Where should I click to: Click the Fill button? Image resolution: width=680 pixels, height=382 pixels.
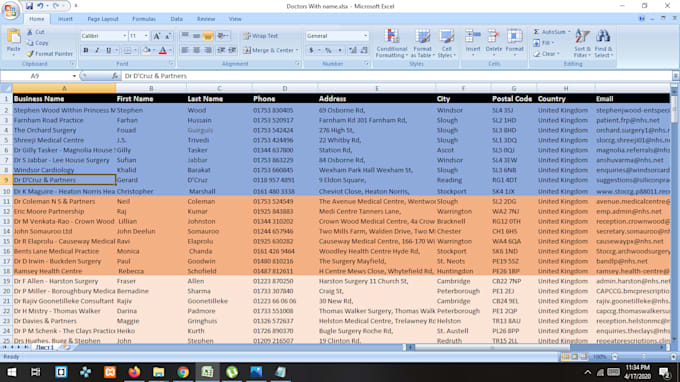[x=543, y=43]
